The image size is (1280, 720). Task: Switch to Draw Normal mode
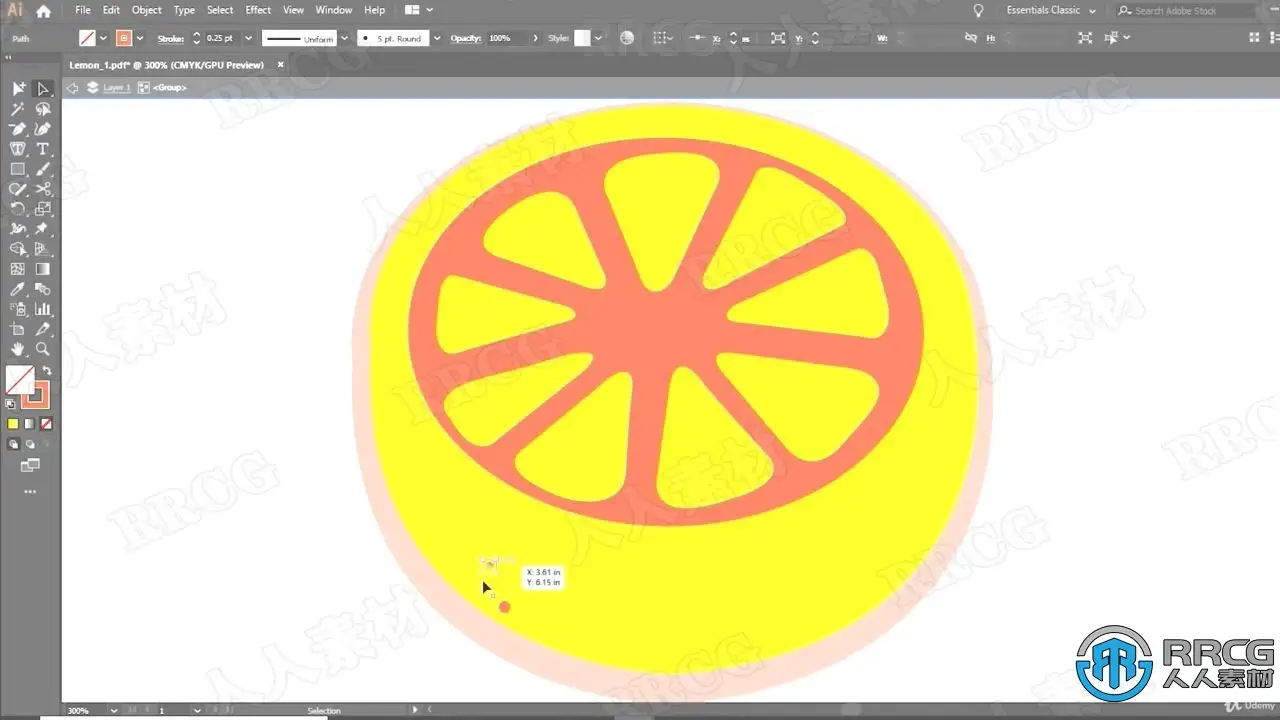14,444
